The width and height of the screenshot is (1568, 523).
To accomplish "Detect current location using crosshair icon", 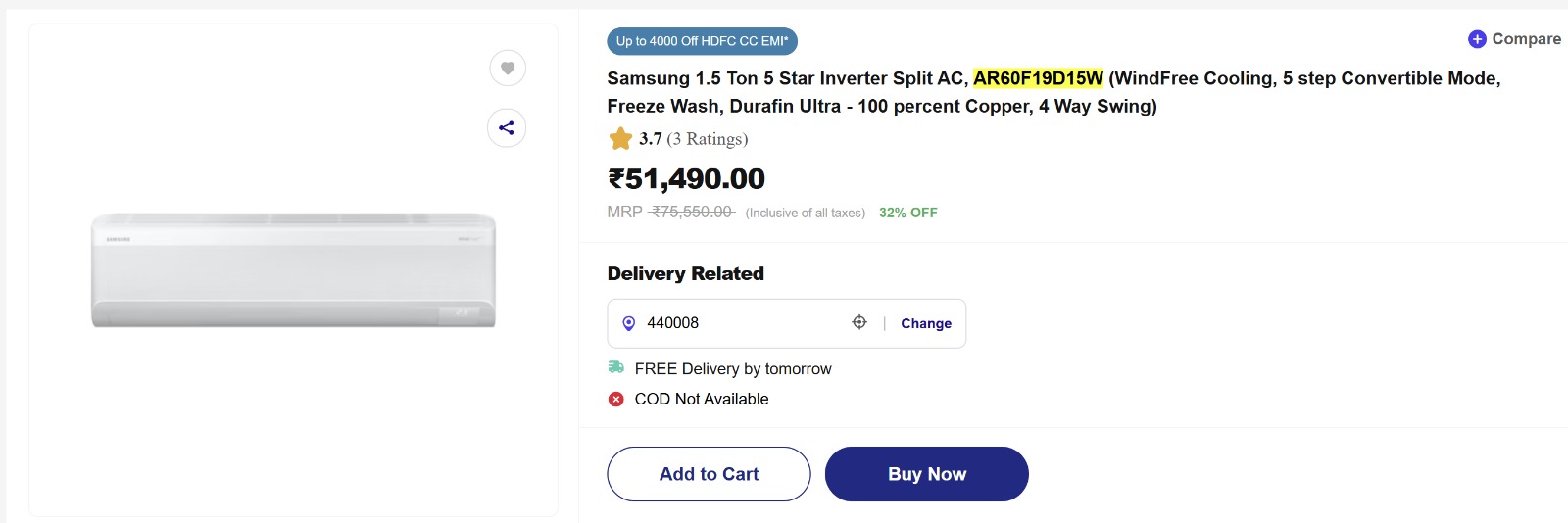I will click(x=859, y=322).
